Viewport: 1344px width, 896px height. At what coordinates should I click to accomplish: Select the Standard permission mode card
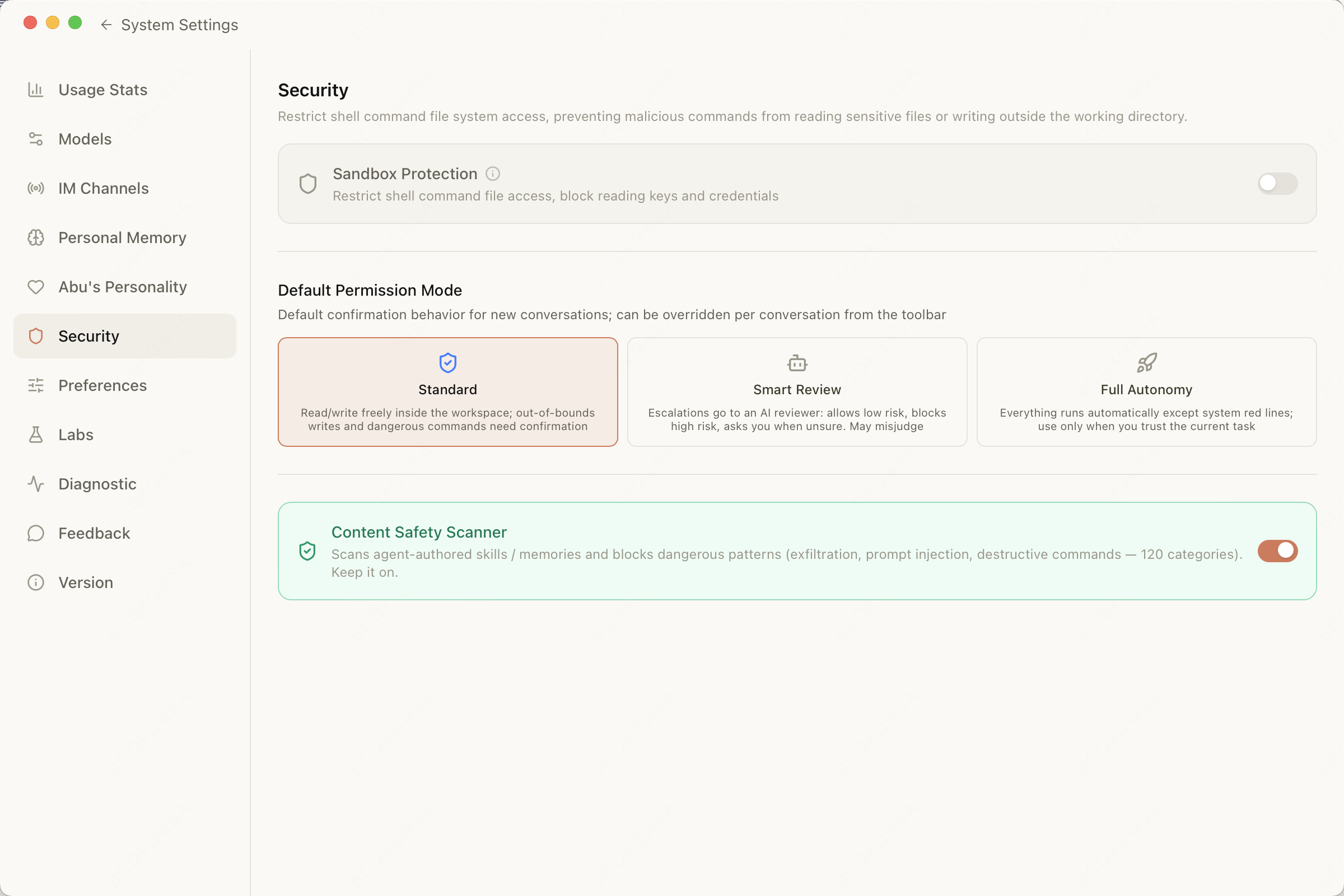tap(447, 392)
